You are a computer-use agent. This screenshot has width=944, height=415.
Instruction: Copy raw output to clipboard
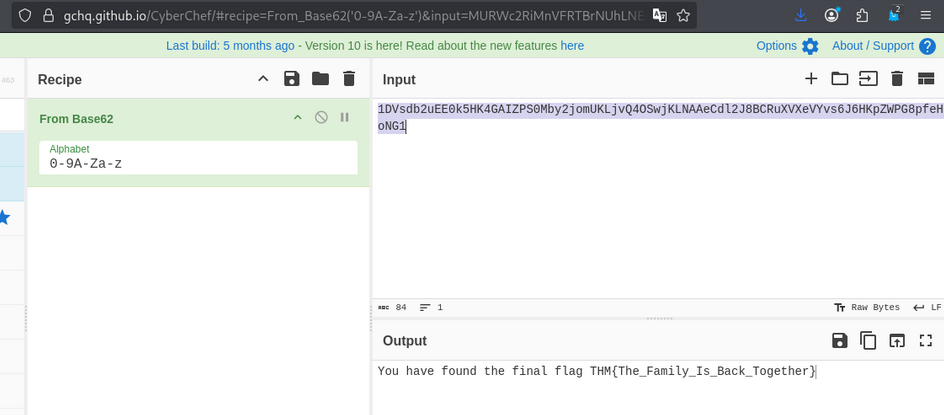(868, 341)
